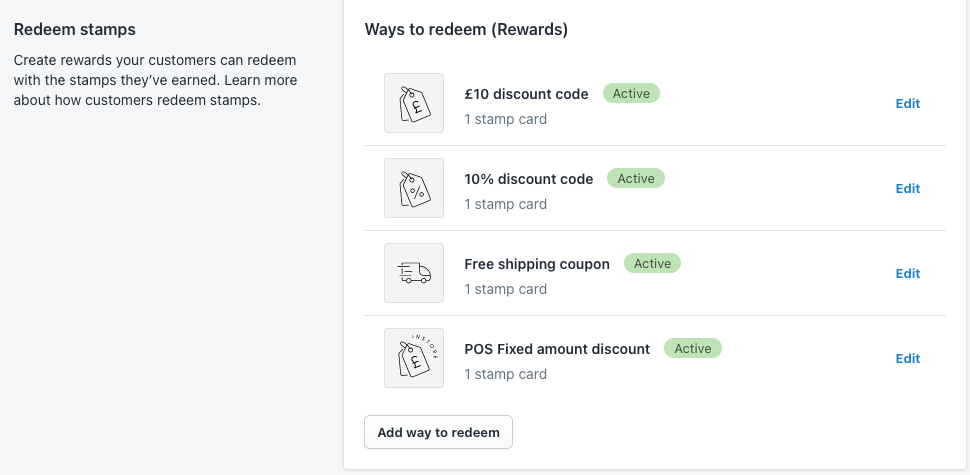This screenshot has height=475, width=970.
Task: Click Active badge beside POS Fixed amount discount
Action: coord(692,348)
